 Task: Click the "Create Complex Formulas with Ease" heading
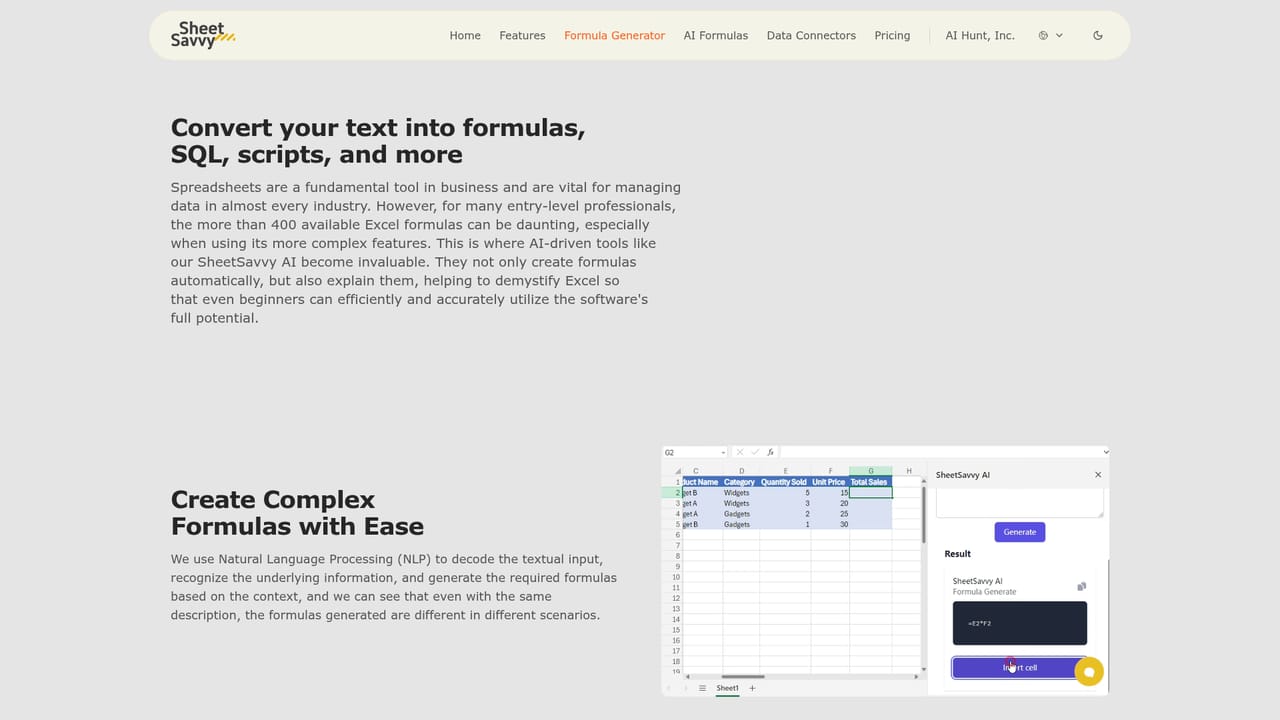(297, 513)
